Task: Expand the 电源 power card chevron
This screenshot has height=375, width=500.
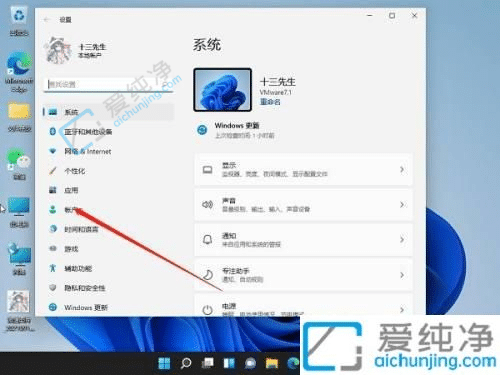Action: (x=402, y=309)
